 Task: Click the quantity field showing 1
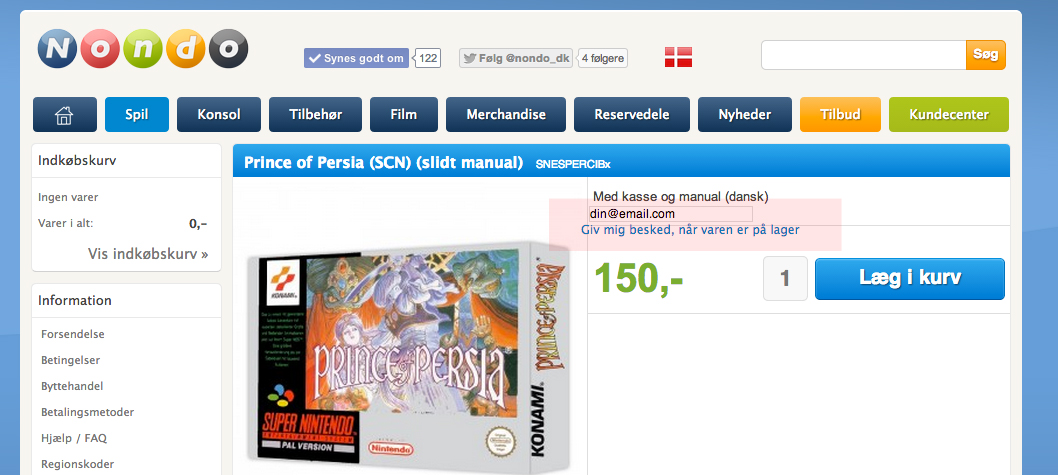785,279
